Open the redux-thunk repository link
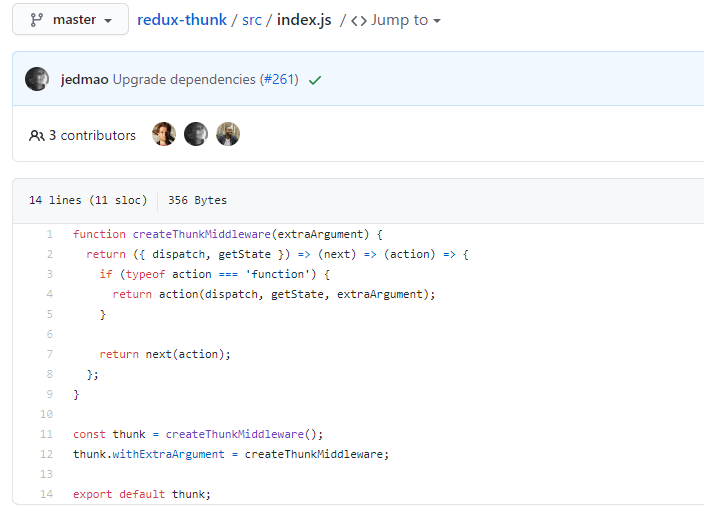This screenshot has height=517, width=704. pyautogui.click(x=182, y=20)
